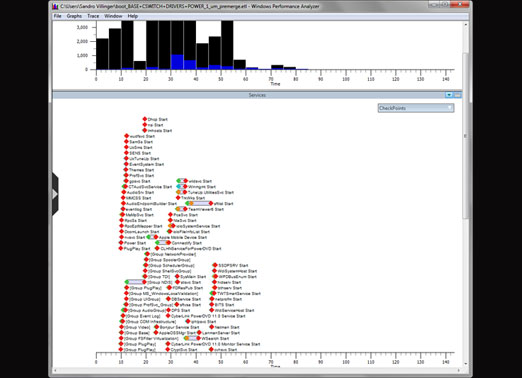Expand the left side flyout arrow
Screen dimensions: 522x378
[55, 194]
